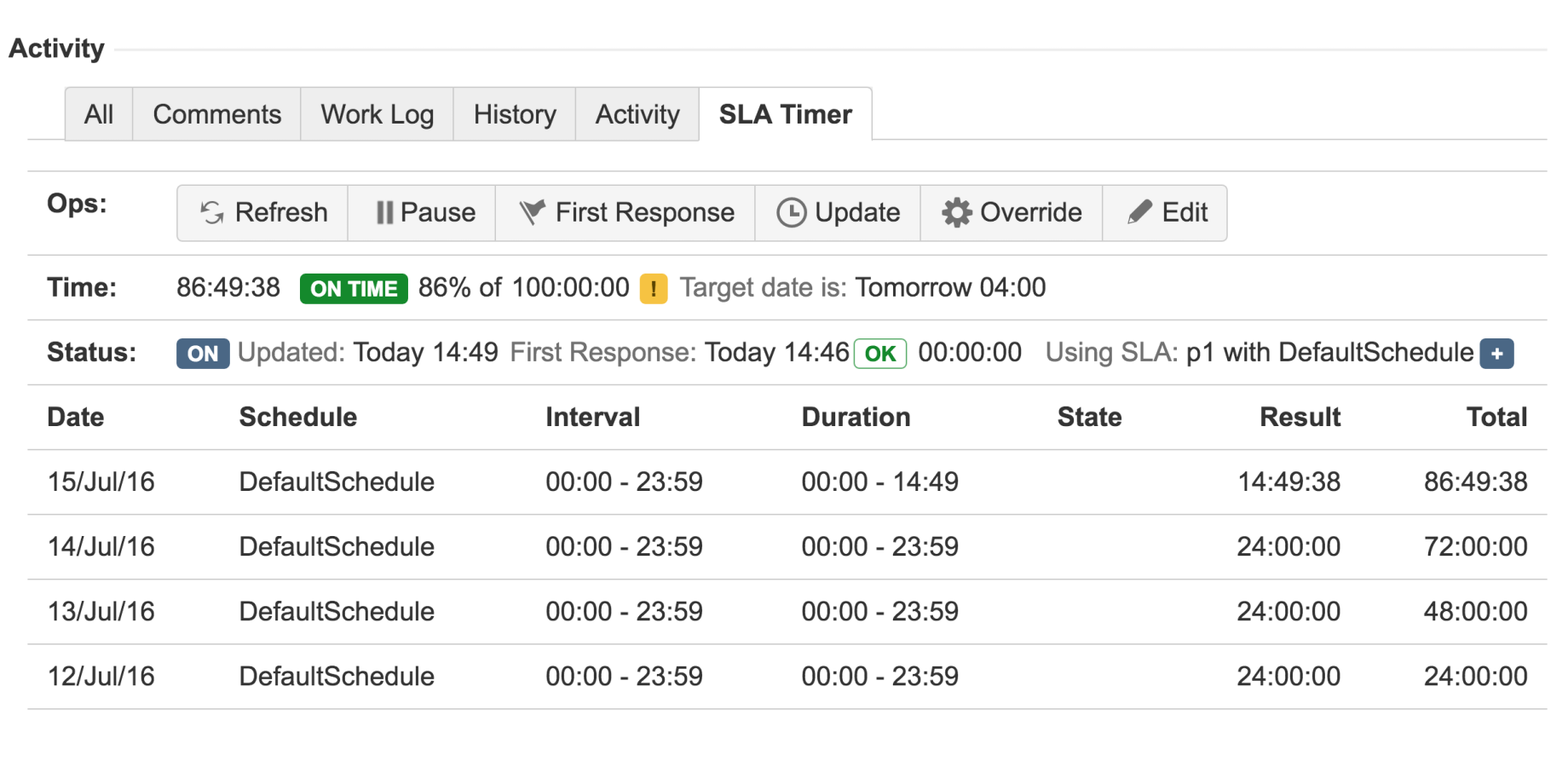Click the Pause button label
Viewport: 1568px width, 767px height.
point(438,212)
